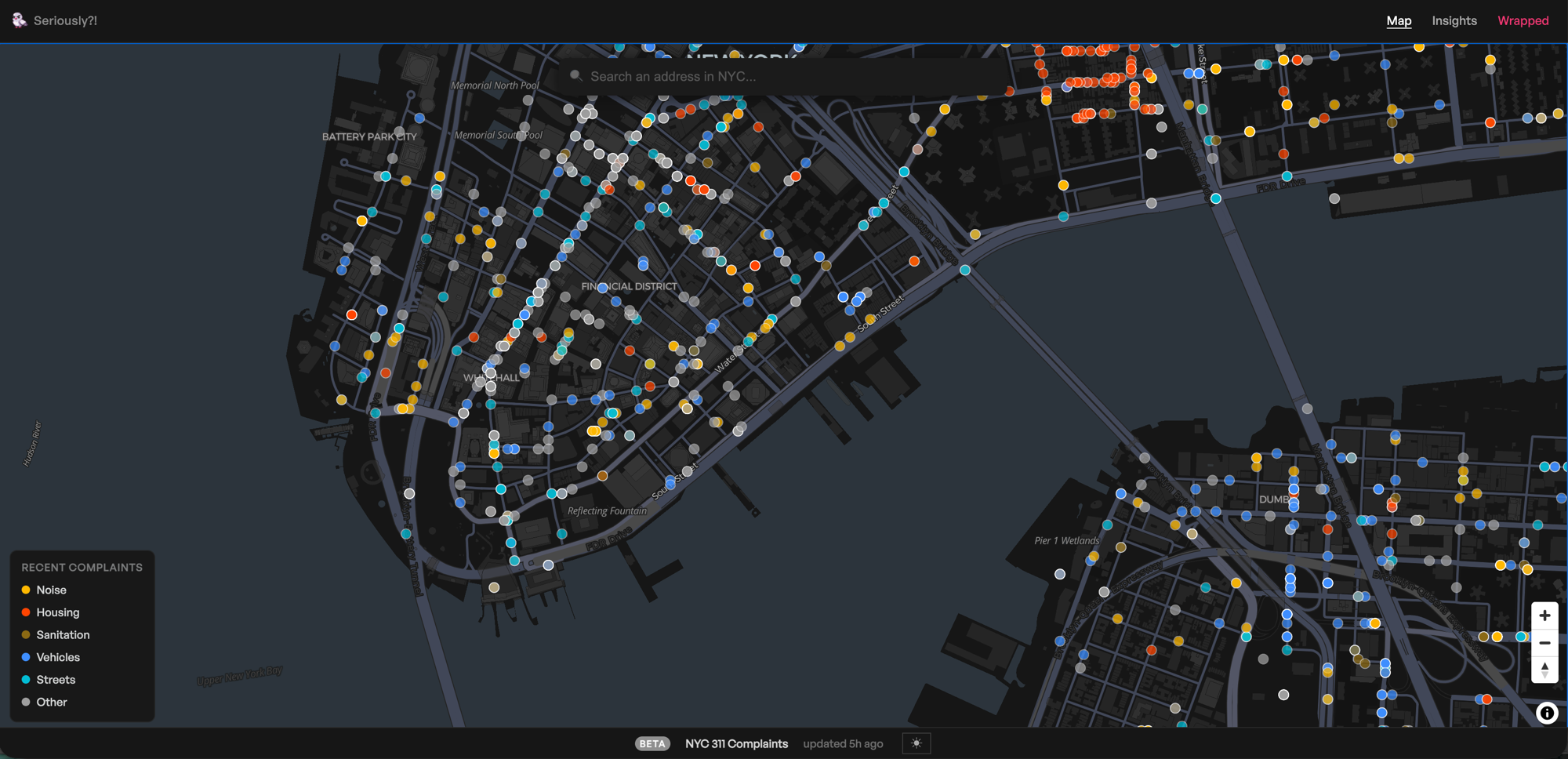This screenshot has height=759, width=1568.
Task: Toggle light mode with the sun icon
Action: click(x=916, y=743)
